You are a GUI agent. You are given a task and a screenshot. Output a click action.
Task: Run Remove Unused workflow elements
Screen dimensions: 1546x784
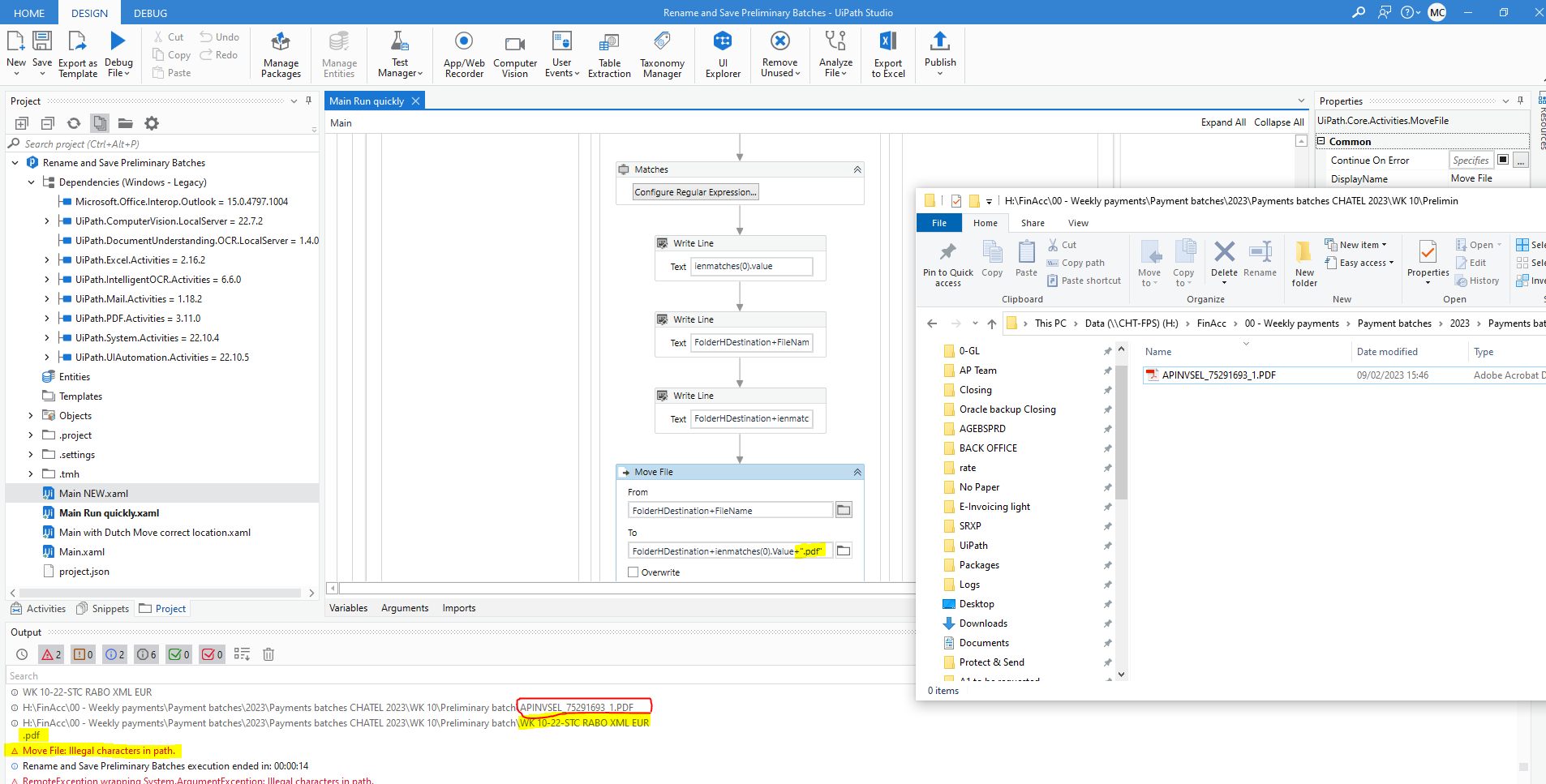coord(778,54)
